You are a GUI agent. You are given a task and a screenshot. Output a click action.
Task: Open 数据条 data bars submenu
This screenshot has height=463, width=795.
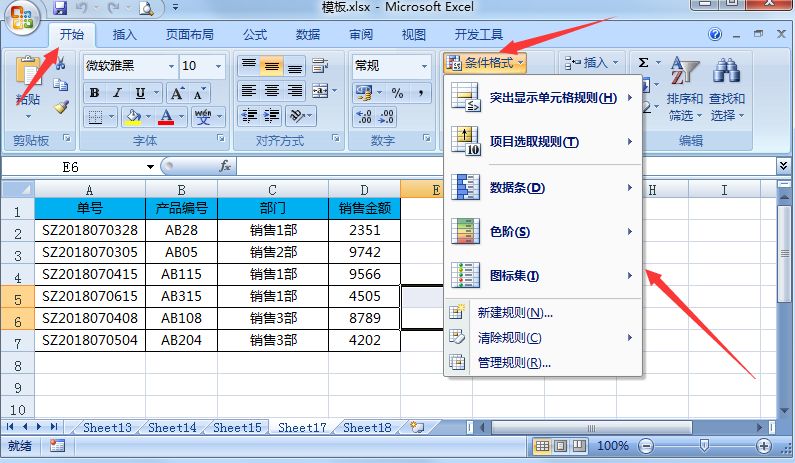(543, 188)
